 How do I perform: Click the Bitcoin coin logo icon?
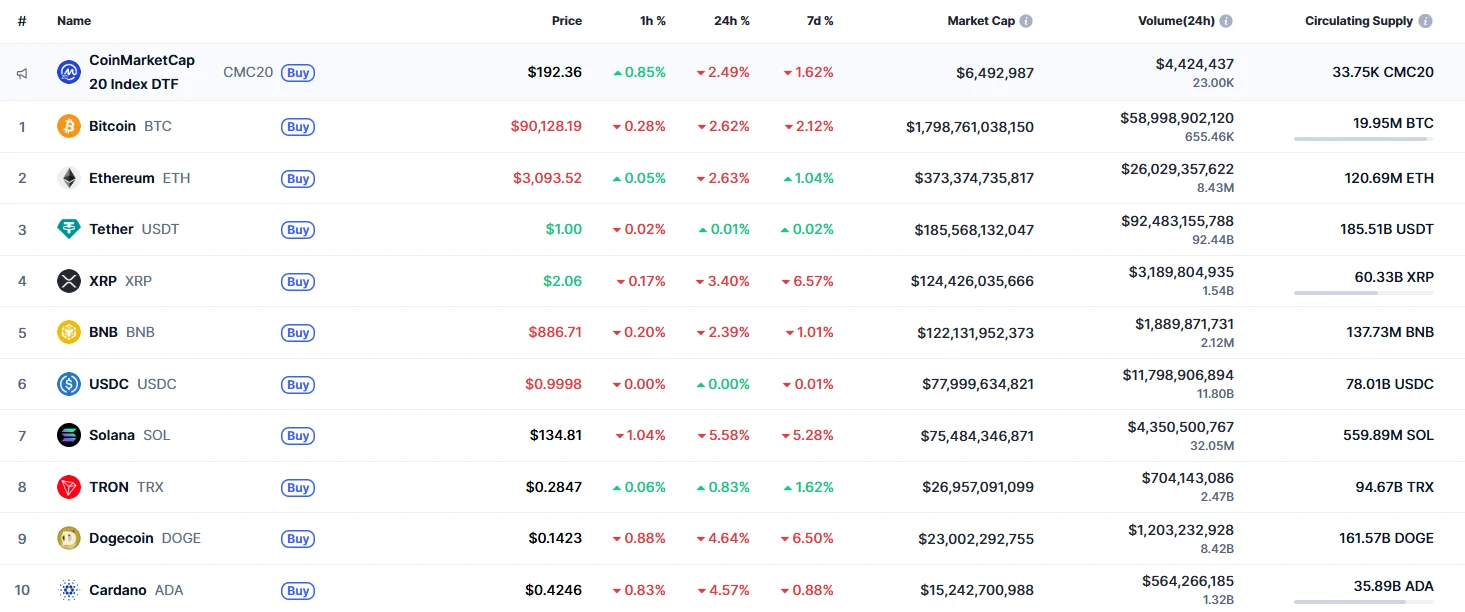point(69,127)
